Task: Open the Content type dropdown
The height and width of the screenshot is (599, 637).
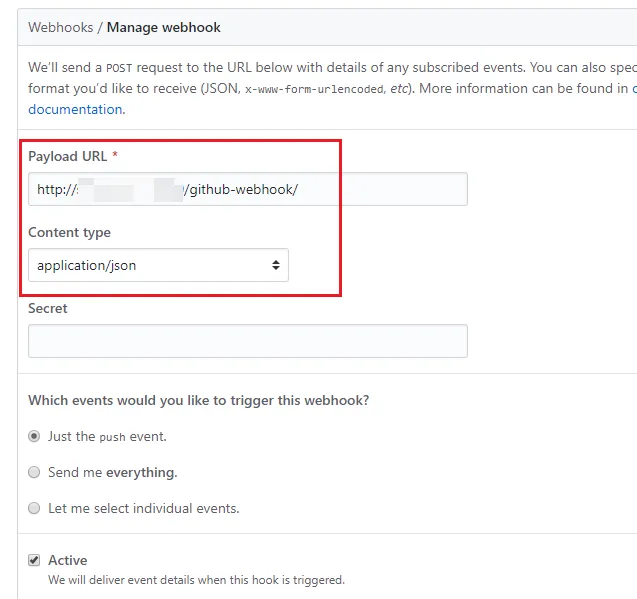Action: tap(158, 265)
